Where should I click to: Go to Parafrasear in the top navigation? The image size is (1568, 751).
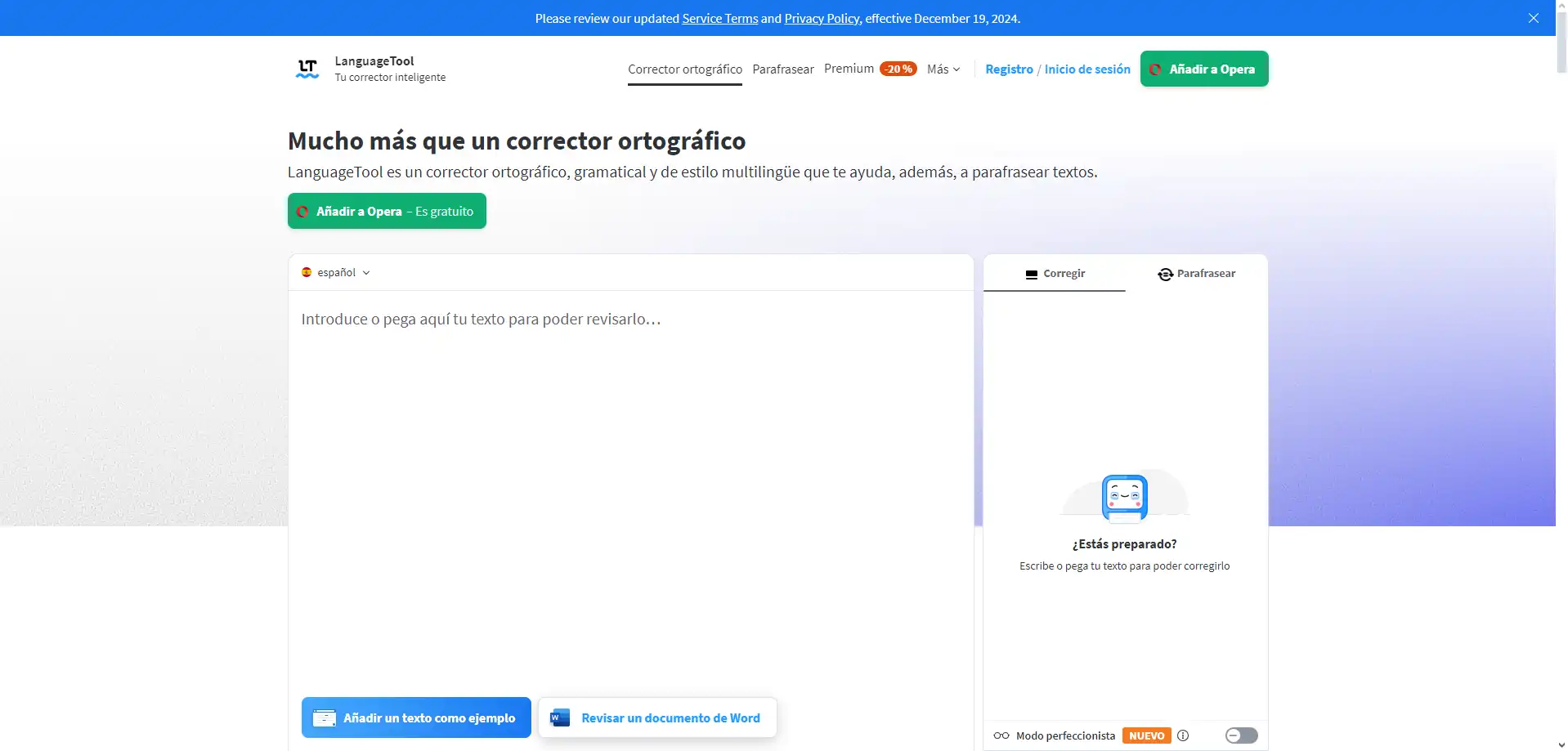pyautogui.click(x=783, y=69)
